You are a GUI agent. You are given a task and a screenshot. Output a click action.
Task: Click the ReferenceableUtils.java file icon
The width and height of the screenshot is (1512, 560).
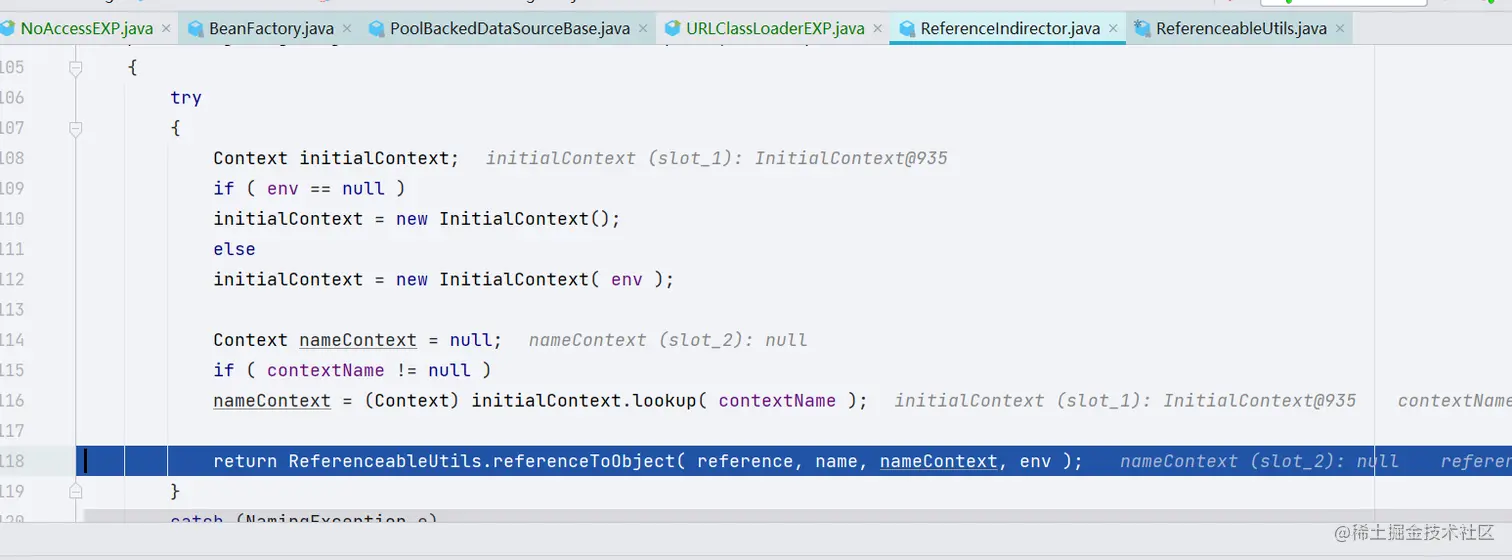(1142, 28)
